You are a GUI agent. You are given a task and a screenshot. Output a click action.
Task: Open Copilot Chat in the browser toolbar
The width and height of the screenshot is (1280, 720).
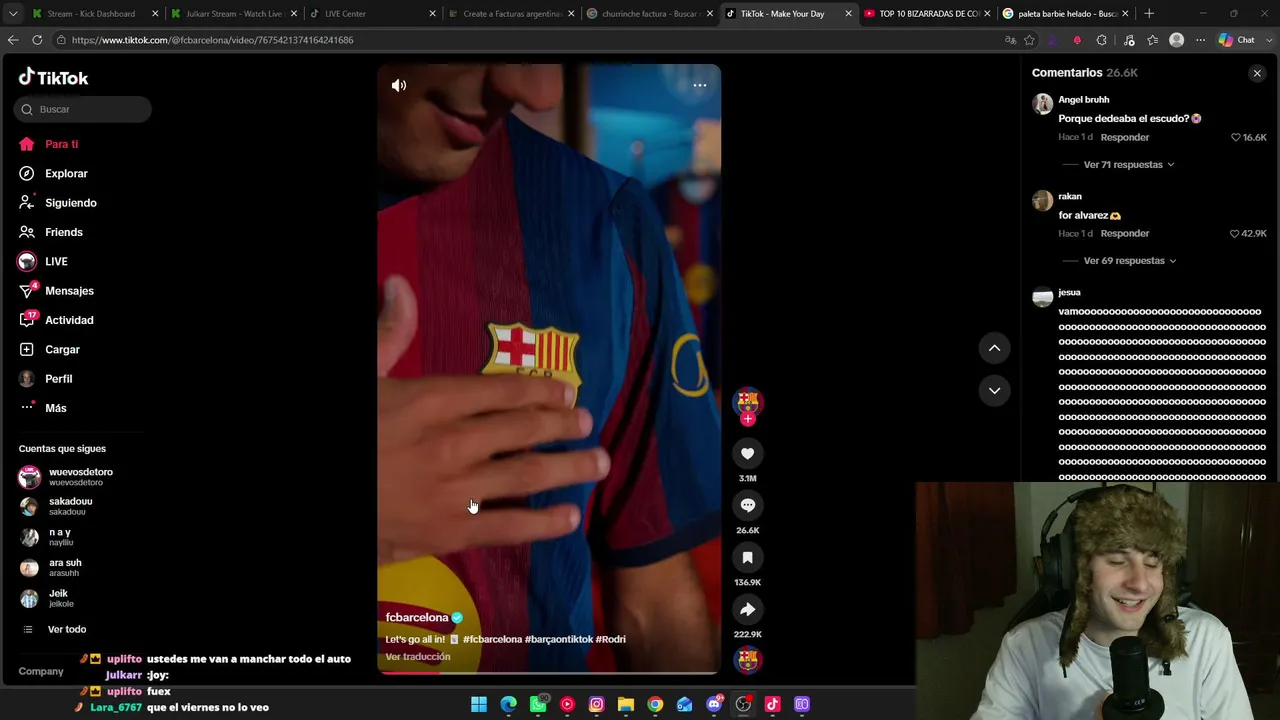point(1238,40)
